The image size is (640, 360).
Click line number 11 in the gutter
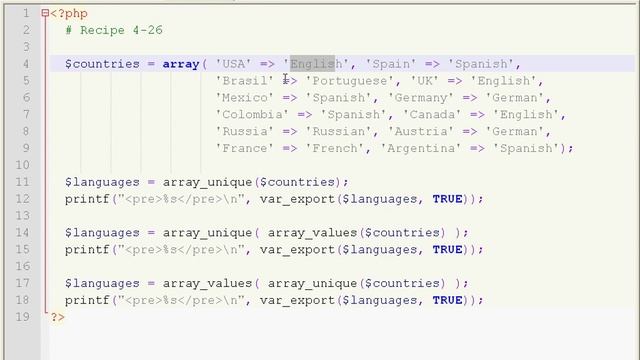[x=23, y=182]
